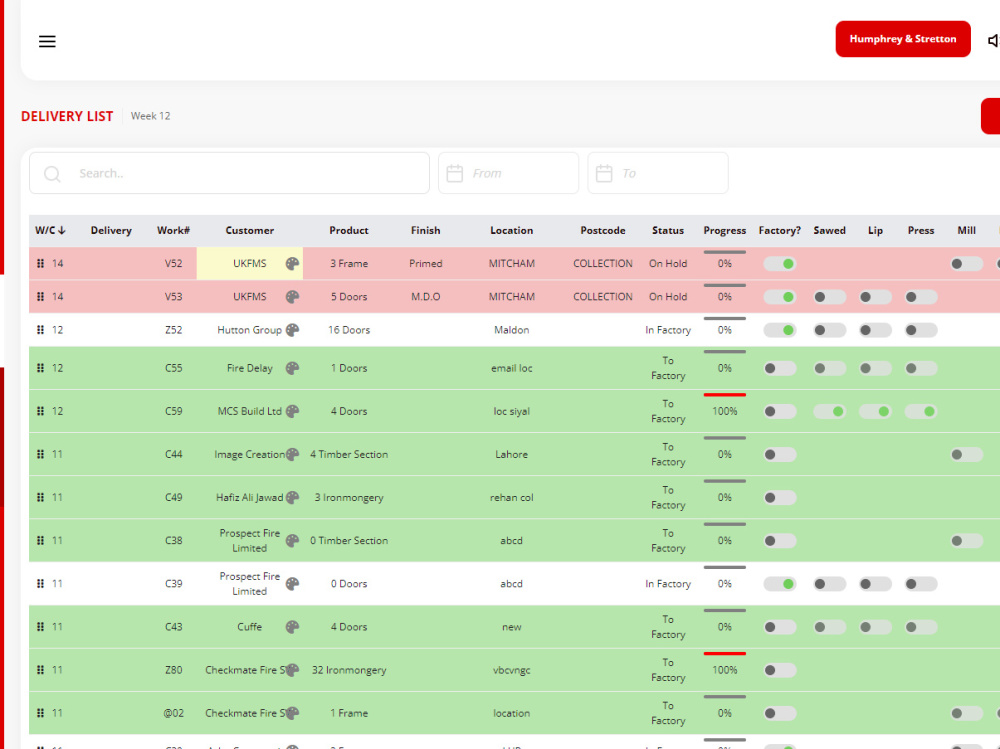Click the 'Primed' finish cell
The width and height of the screenshot is (1000, 749).
(x=425, y=263)
